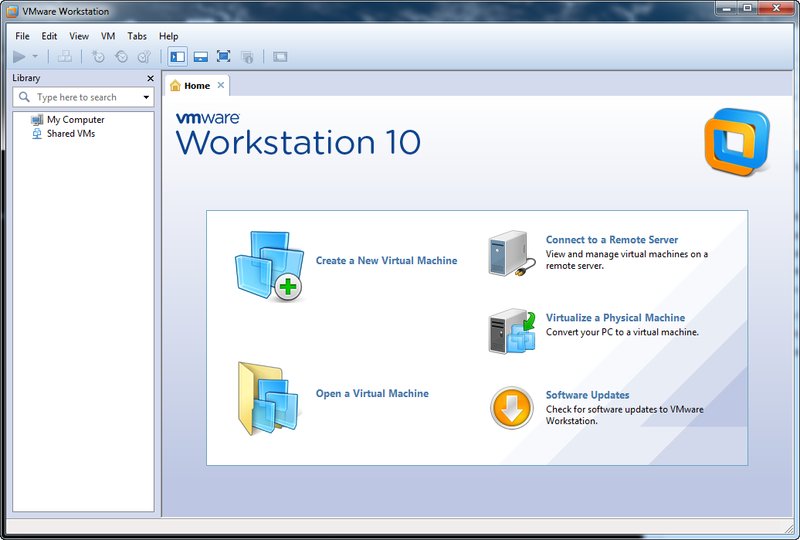Click 'View and manage virtual machines' description text
This screenshot has height=540, width=800.
pos(627,260)
